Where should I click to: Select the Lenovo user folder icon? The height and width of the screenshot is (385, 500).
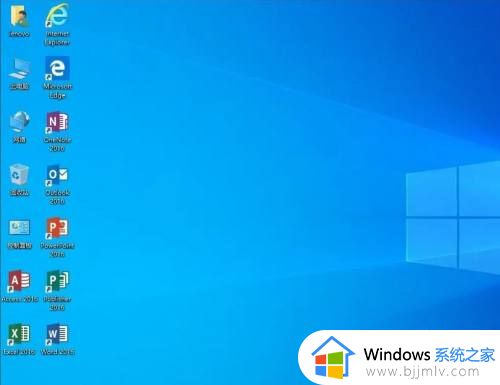coord(19,16)
